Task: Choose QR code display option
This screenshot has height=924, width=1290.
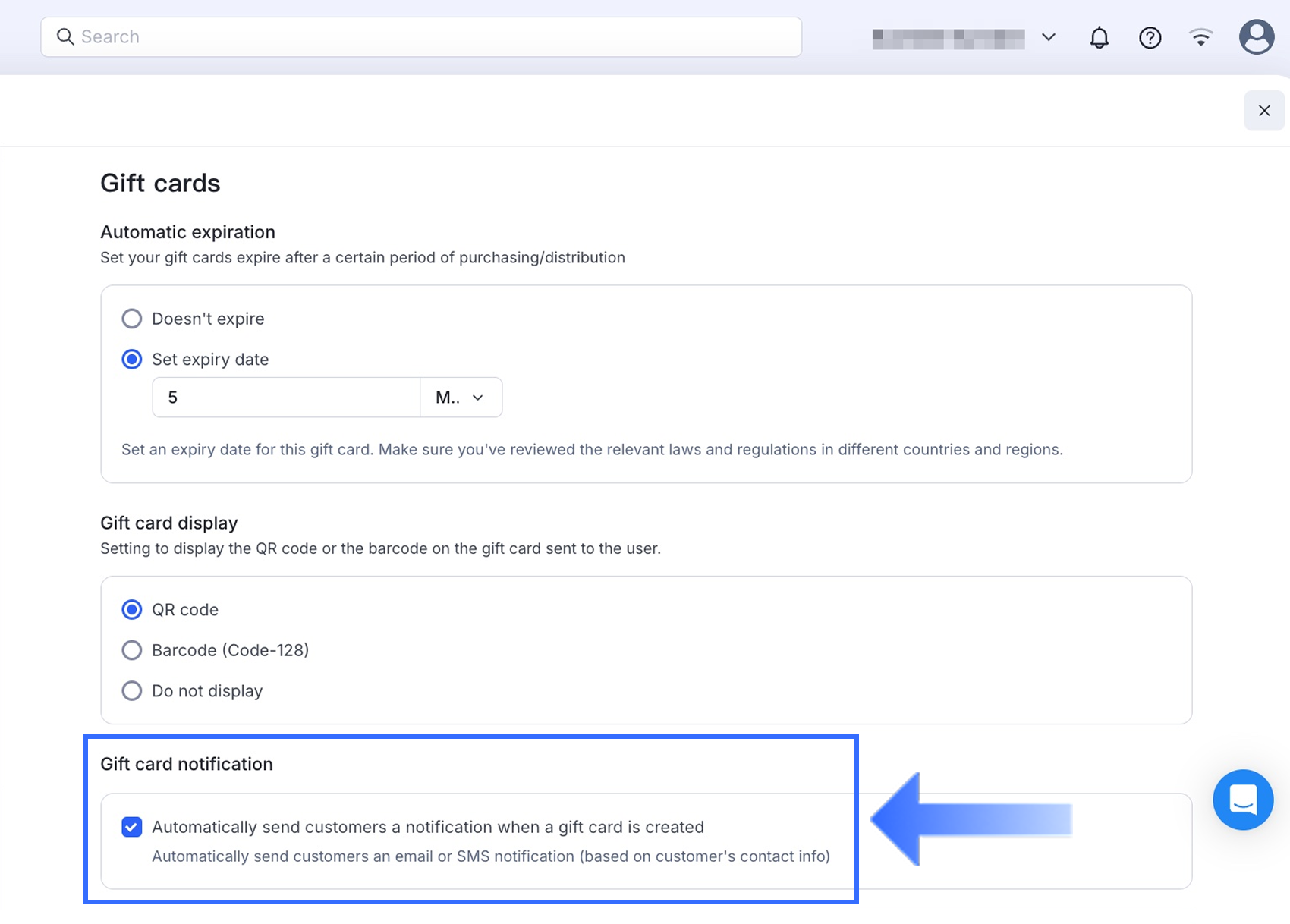Action: click(x=132, y=610)
